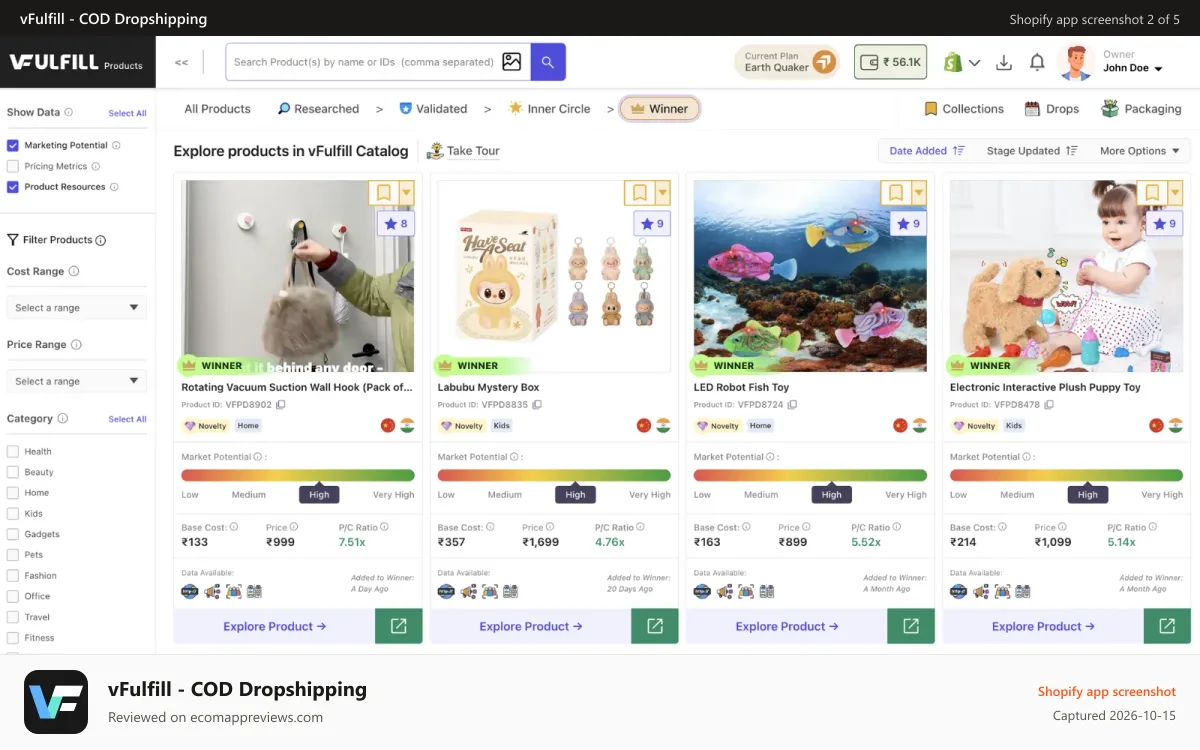The height and width of the screenshot is (750, 1200).
Task: Click the Current Plan Earth Quaker badge
Action: 787,62
